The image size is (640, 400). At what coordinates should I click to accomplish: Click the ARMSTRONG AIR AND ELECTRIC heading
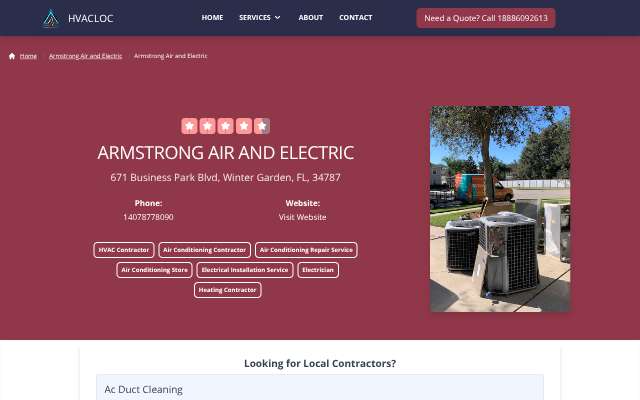[226, 153]
